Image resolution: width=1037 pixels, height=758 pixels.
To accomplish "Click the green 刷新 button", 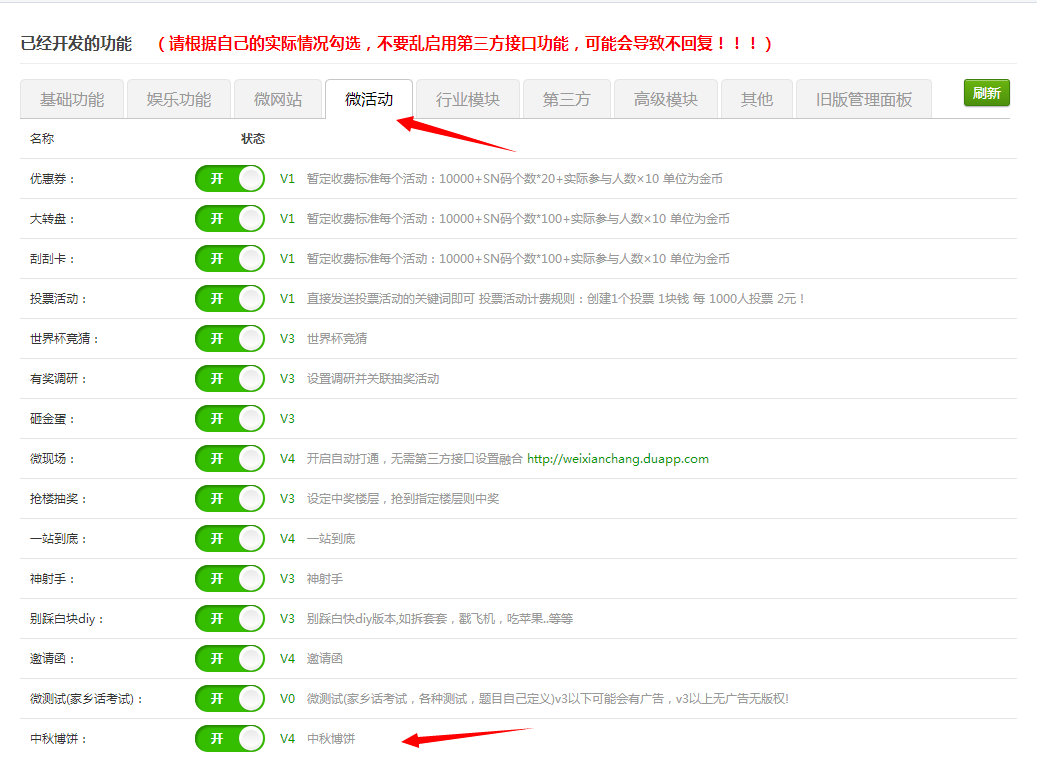I will click(986, 93).
